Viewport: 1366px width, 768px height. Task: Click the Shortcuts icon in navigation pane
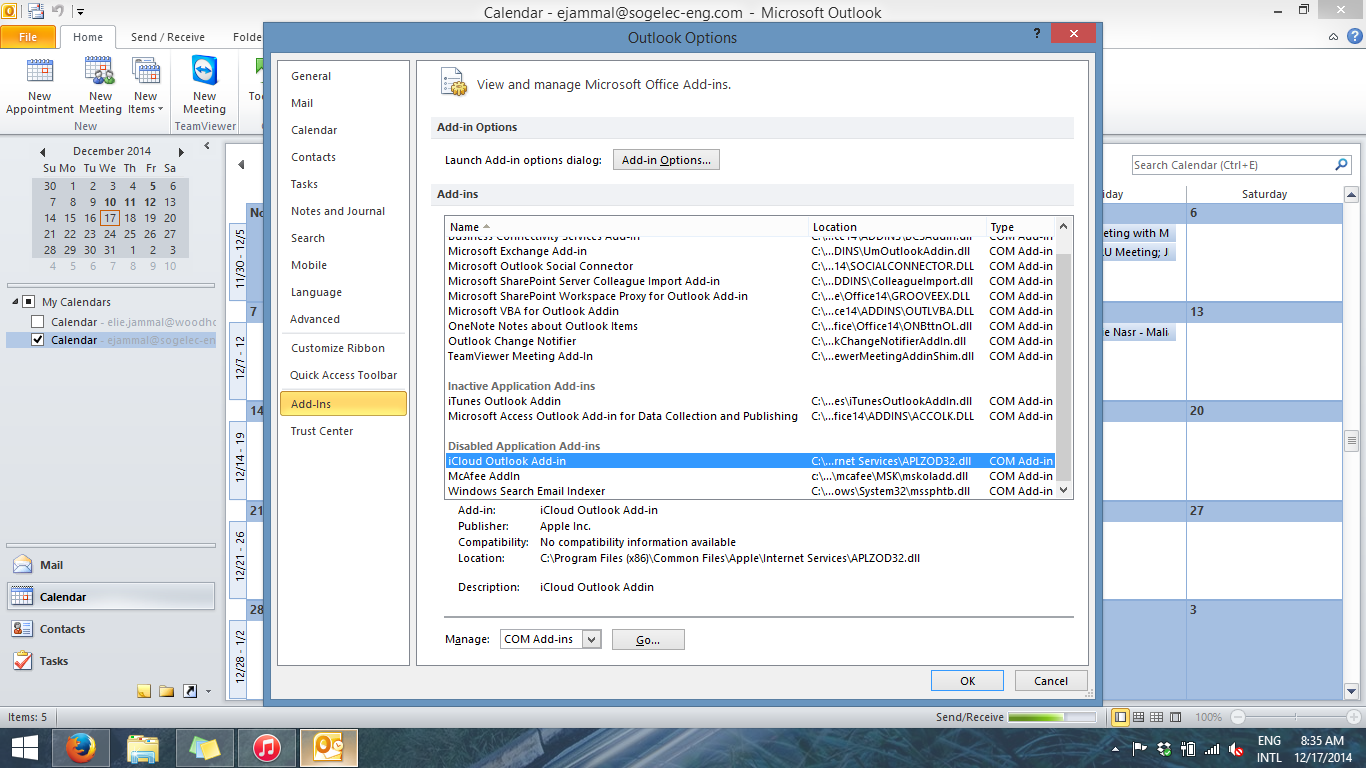(x=188, y=691)
